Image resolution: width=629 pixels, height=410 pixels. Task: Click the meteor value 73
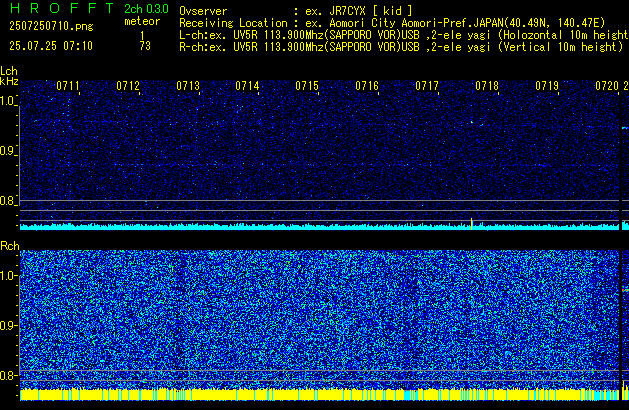[x=145, y=46]
